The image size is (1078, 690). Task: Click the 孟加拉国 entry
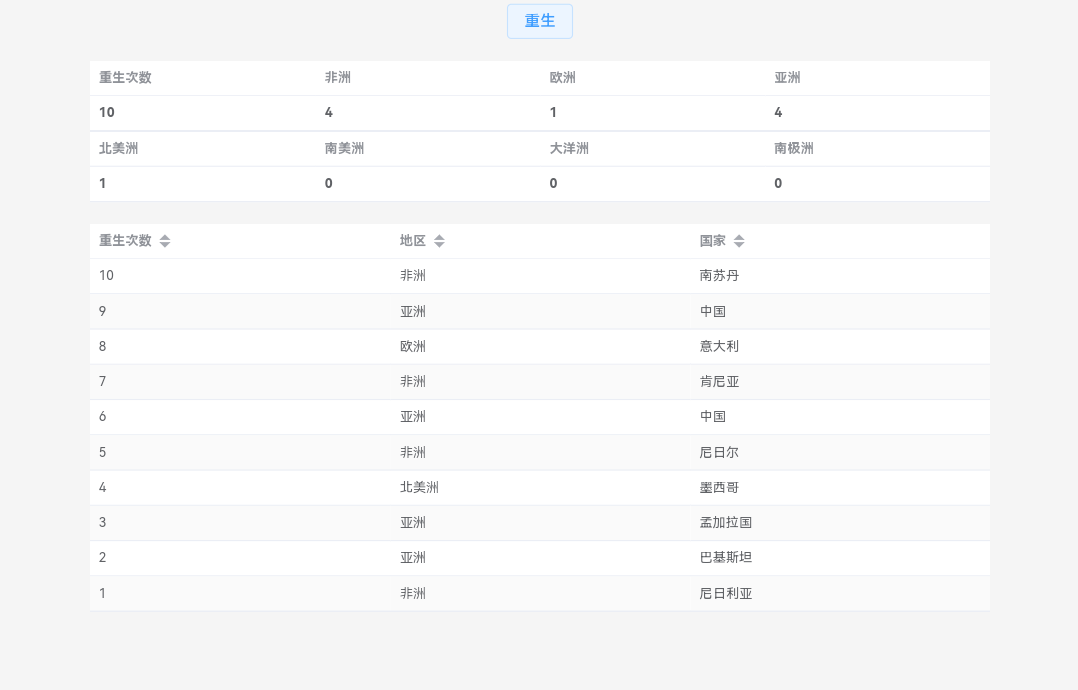(725, 522)
